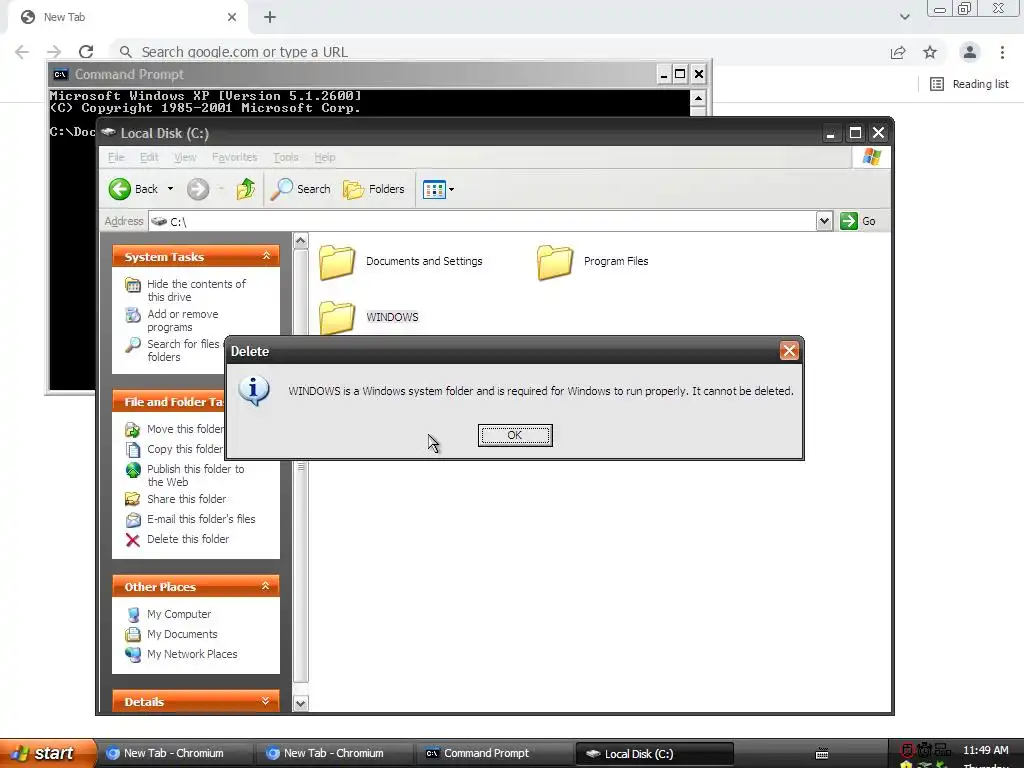Screen dimensions: 1024x768
Task: Click Chrome's back arrow
Action: (22, 52)
